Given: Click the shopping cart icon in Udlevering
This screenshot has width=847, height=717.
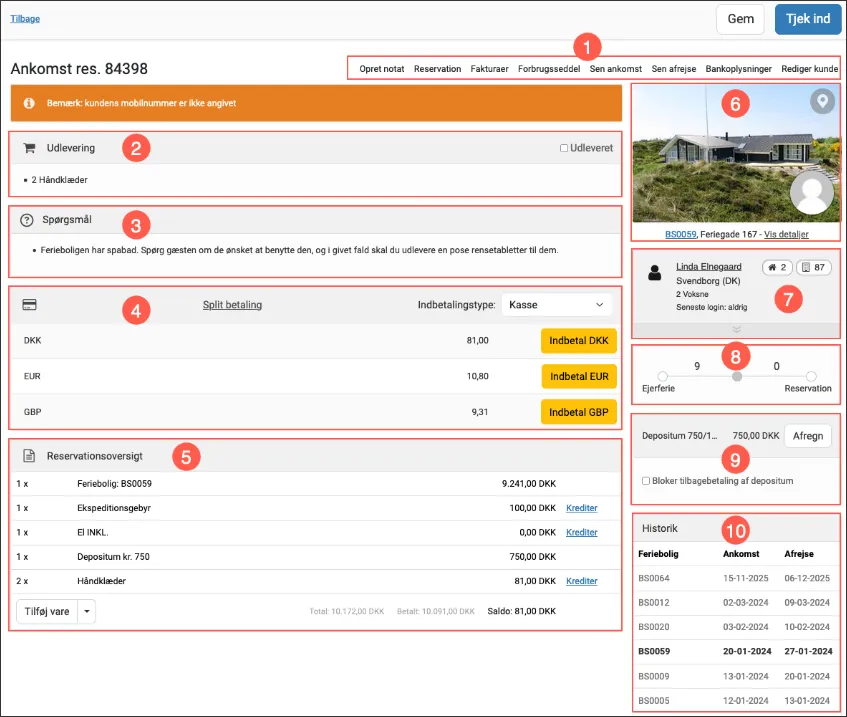Looking at the screenshot, I should [x=29, y=148].
